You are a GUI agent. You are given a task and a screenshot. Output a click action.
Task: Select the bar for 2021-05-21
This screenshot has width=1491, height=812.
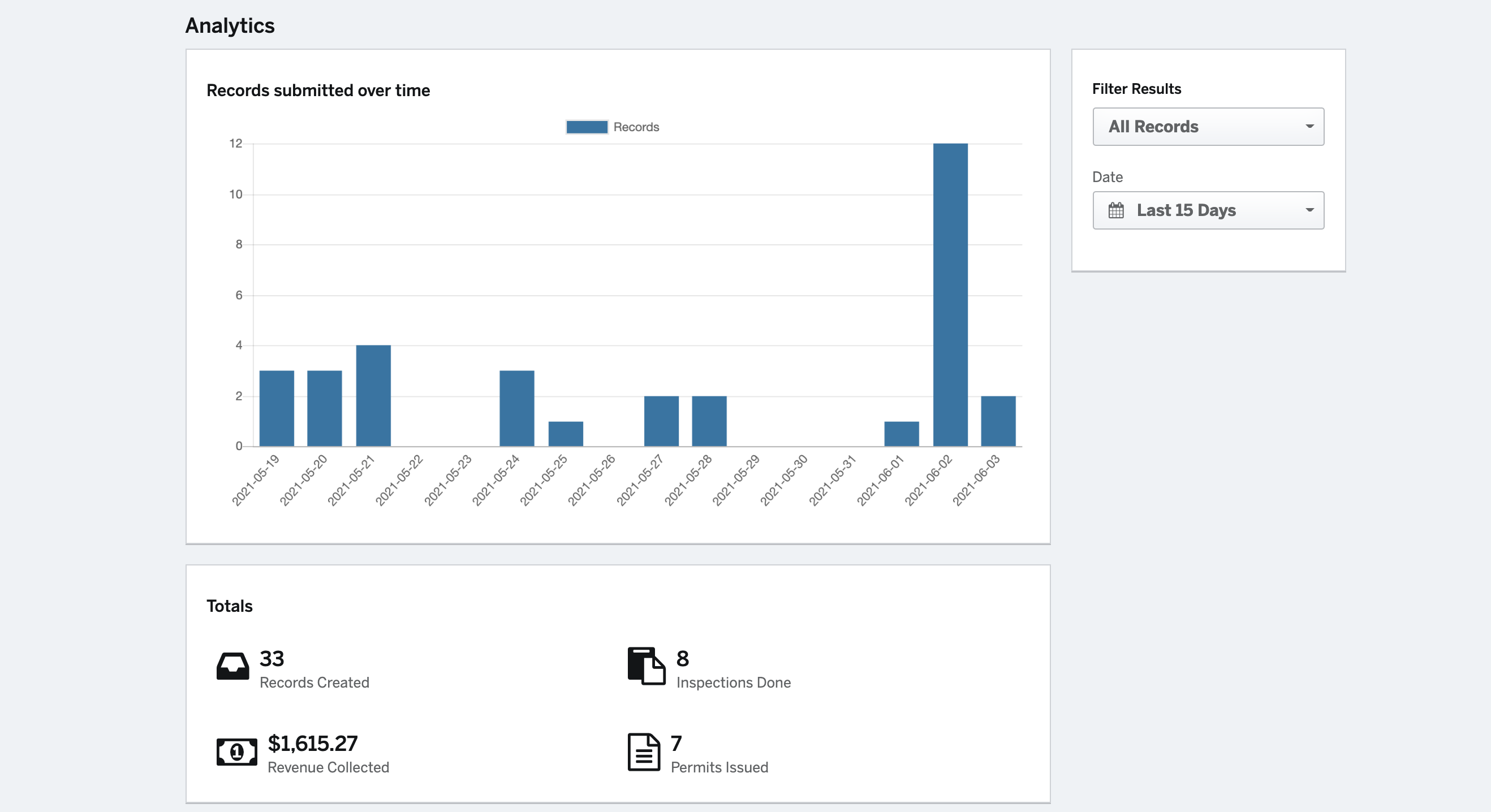coord(373,395)
